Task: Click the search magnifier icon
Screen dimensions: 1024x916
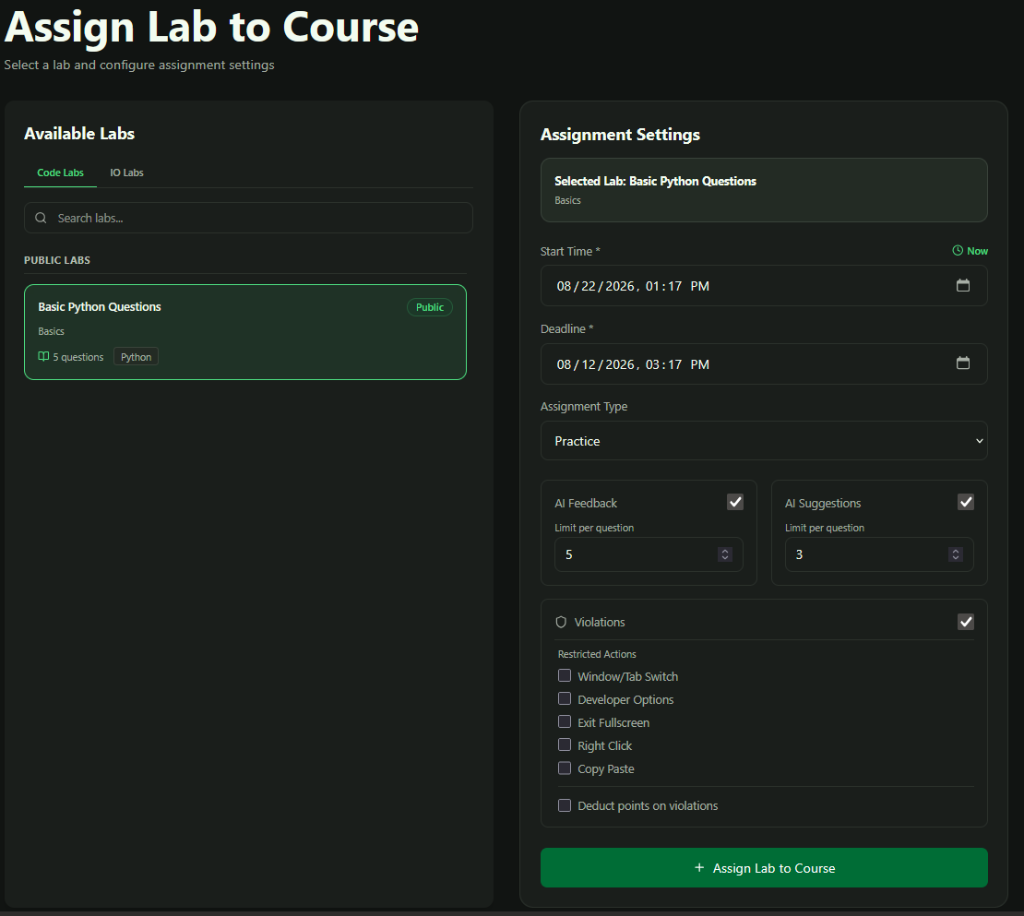Action: (x=40, y=218)
